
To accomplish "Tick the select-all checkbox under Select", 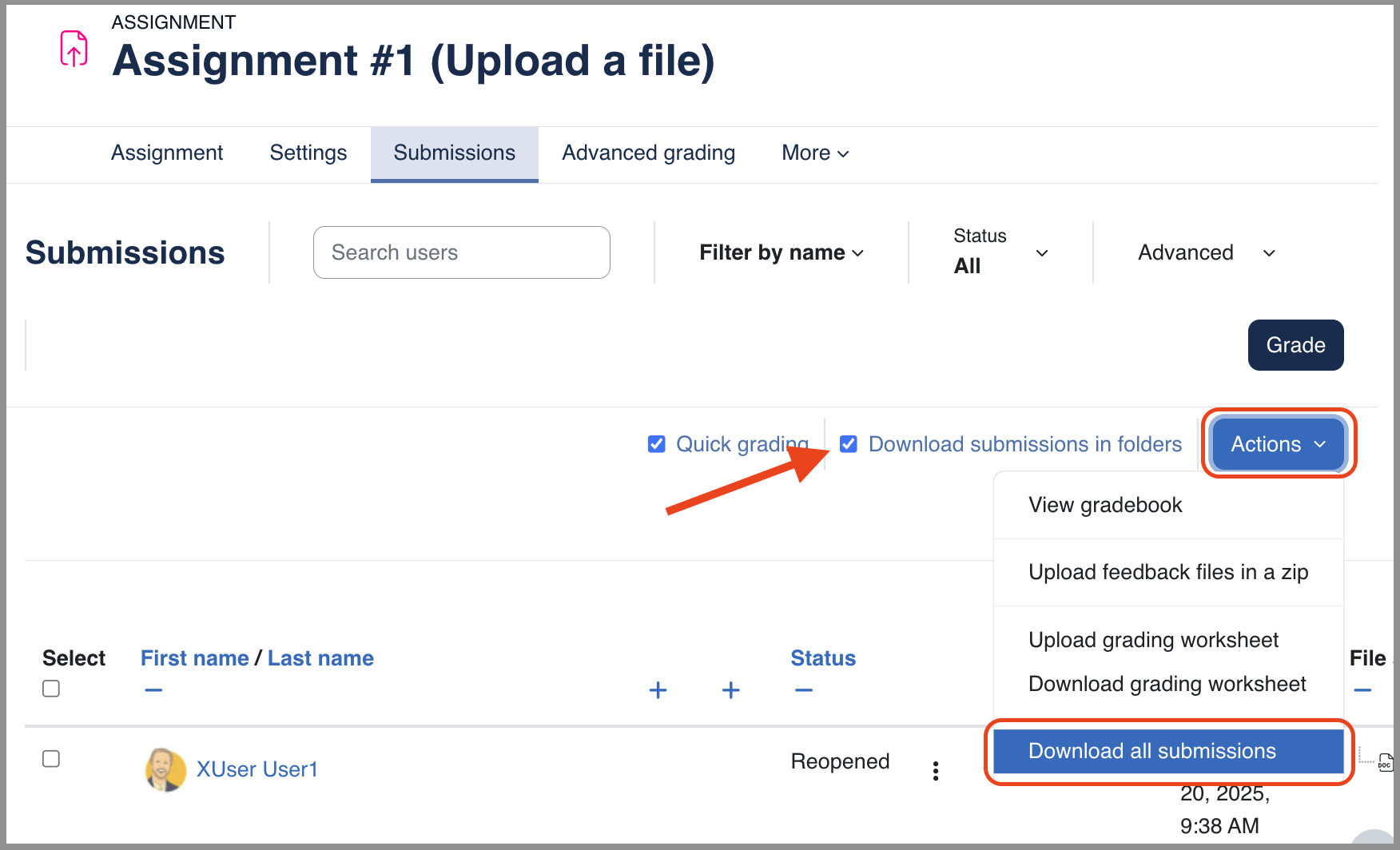I will point(51,689).
